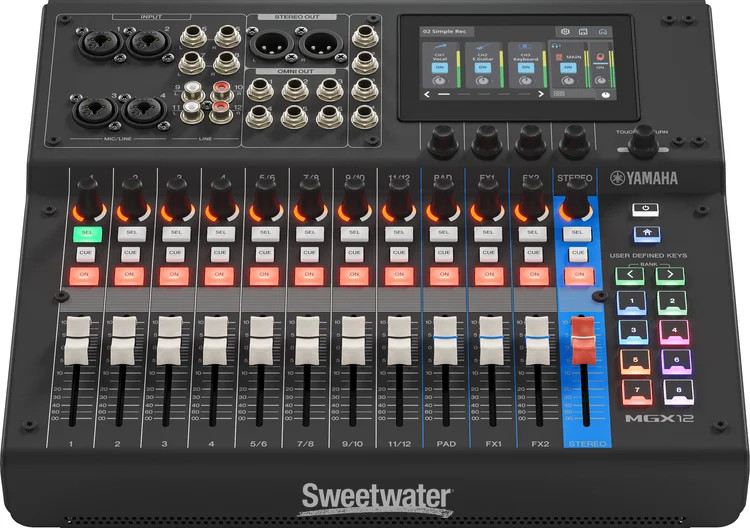Push purple user defined key 6

[676, 361]
